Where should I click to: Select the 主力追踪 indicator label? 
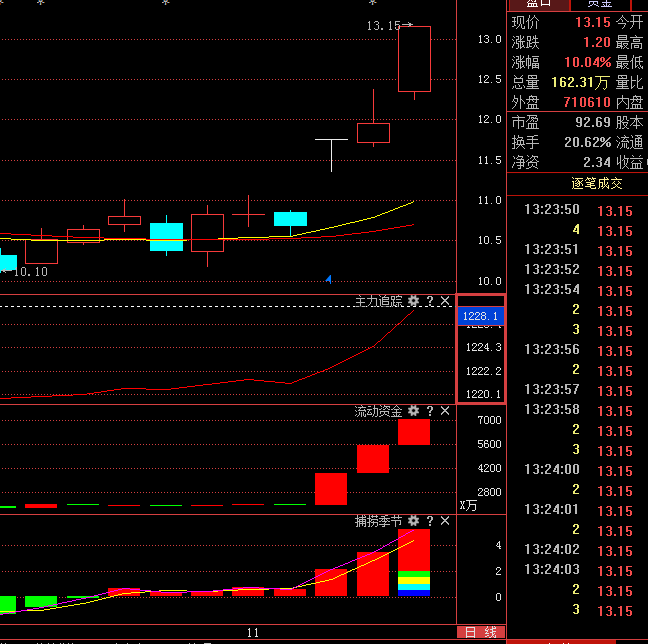pos(378,301)
